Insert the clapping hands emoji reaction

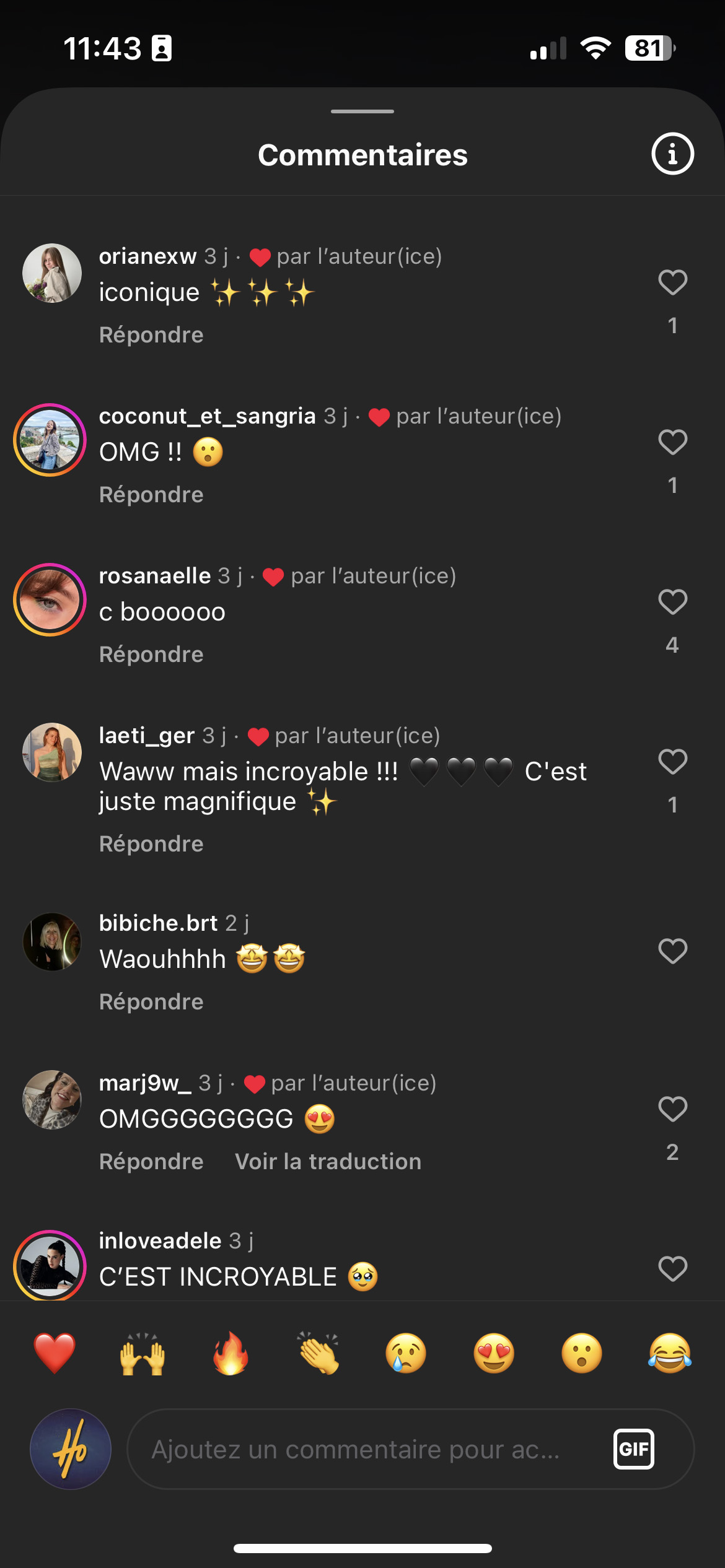tap(319, 1353)
